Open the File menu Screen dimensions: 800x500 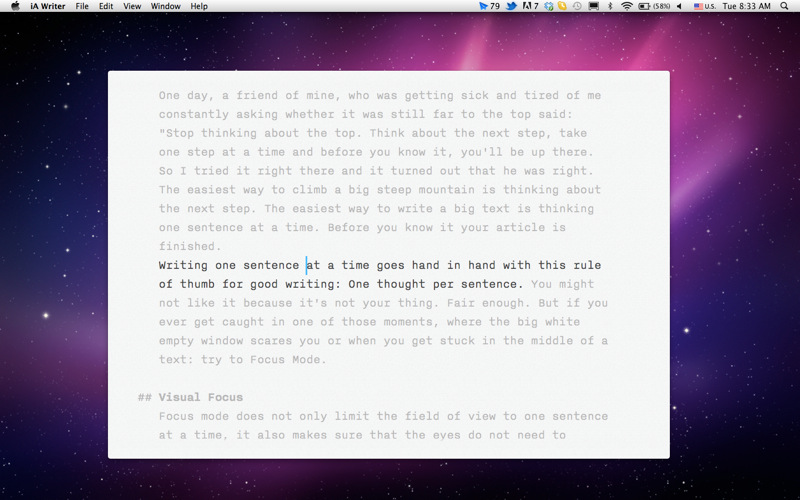pos(82,6)
